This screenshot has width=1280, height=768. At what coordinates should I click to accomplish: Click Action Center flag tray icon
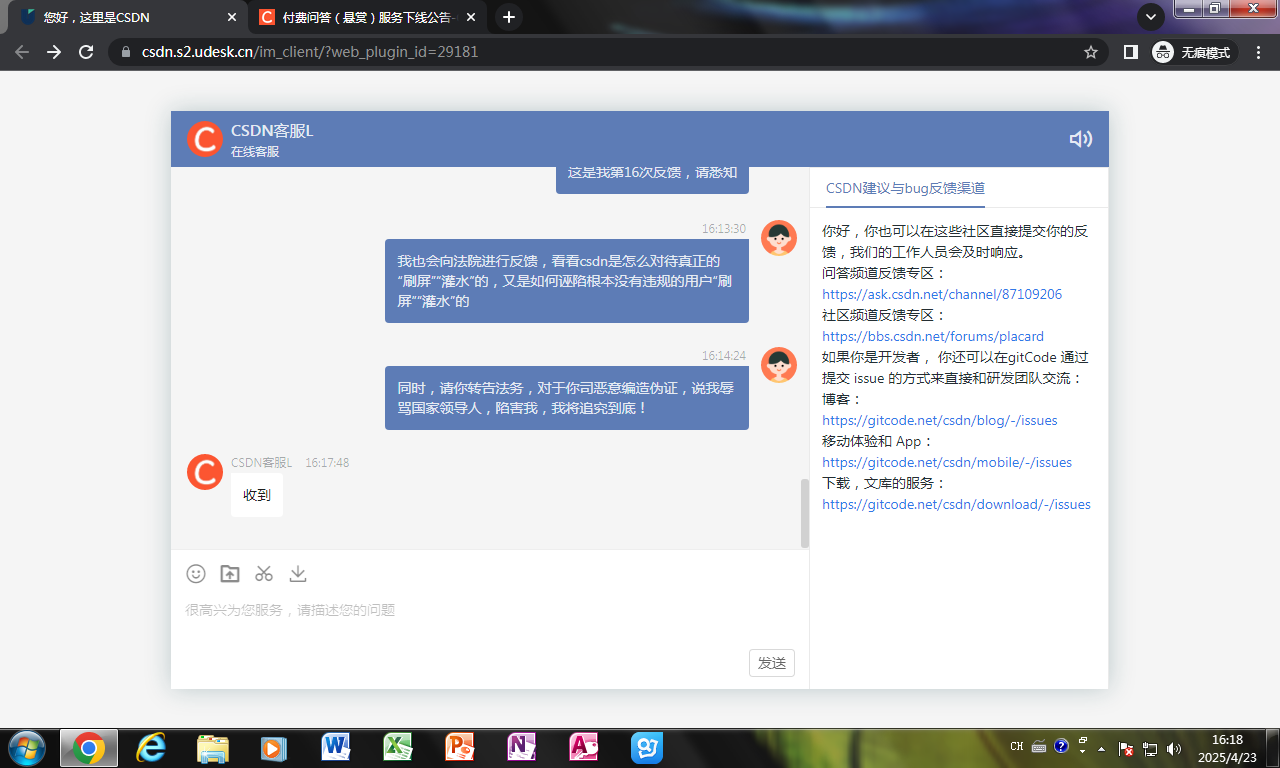click(1126, 748)
